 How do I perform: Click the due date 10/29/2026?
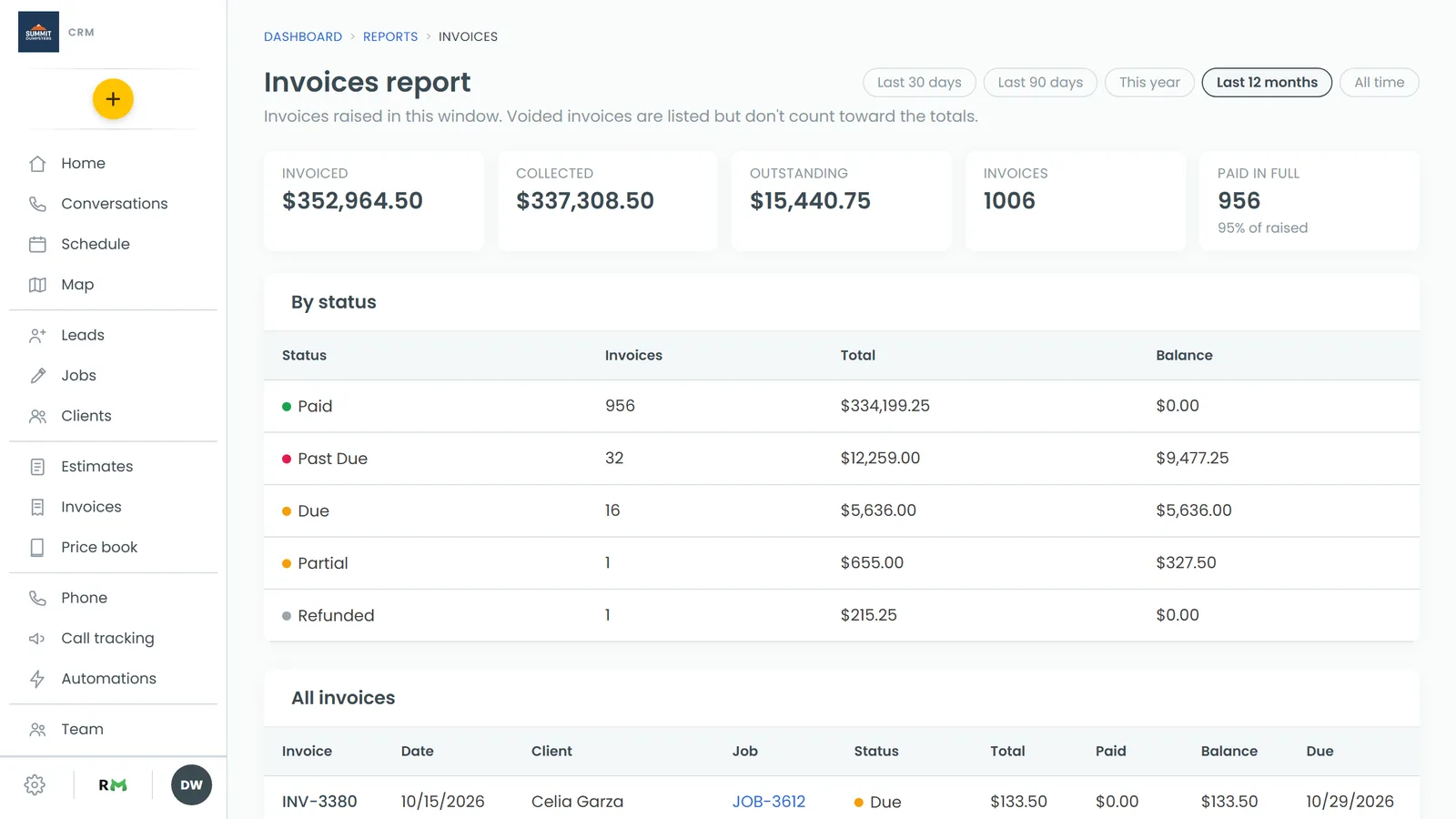tap(1350, 802)
